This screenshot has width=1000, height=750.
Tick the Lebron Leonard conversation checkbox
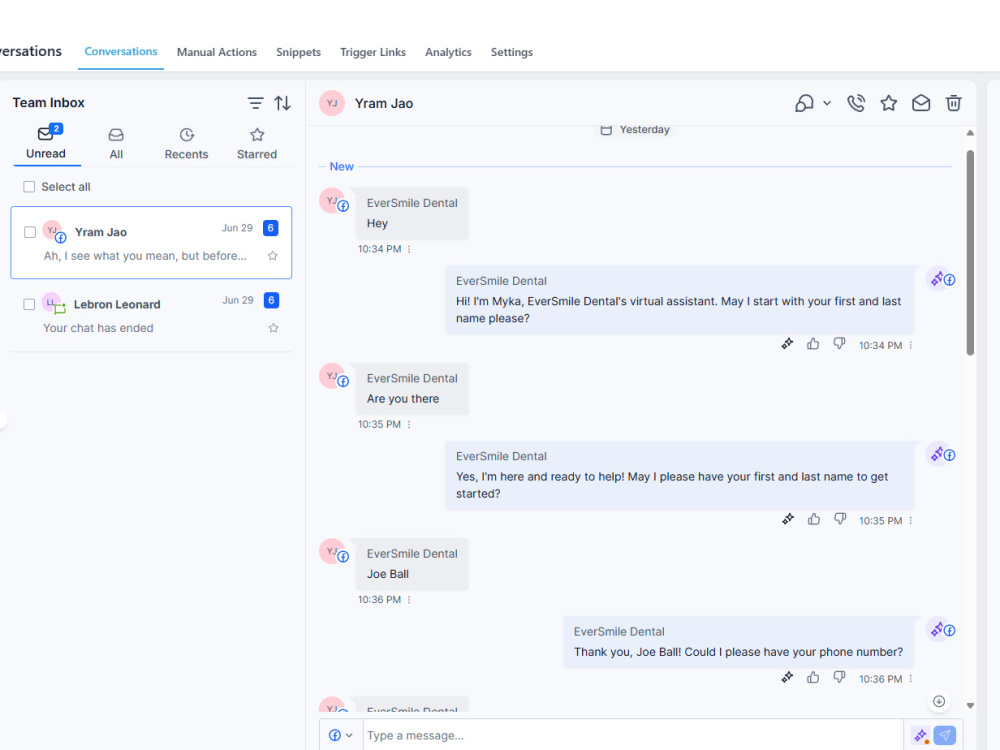pos(29,304)
